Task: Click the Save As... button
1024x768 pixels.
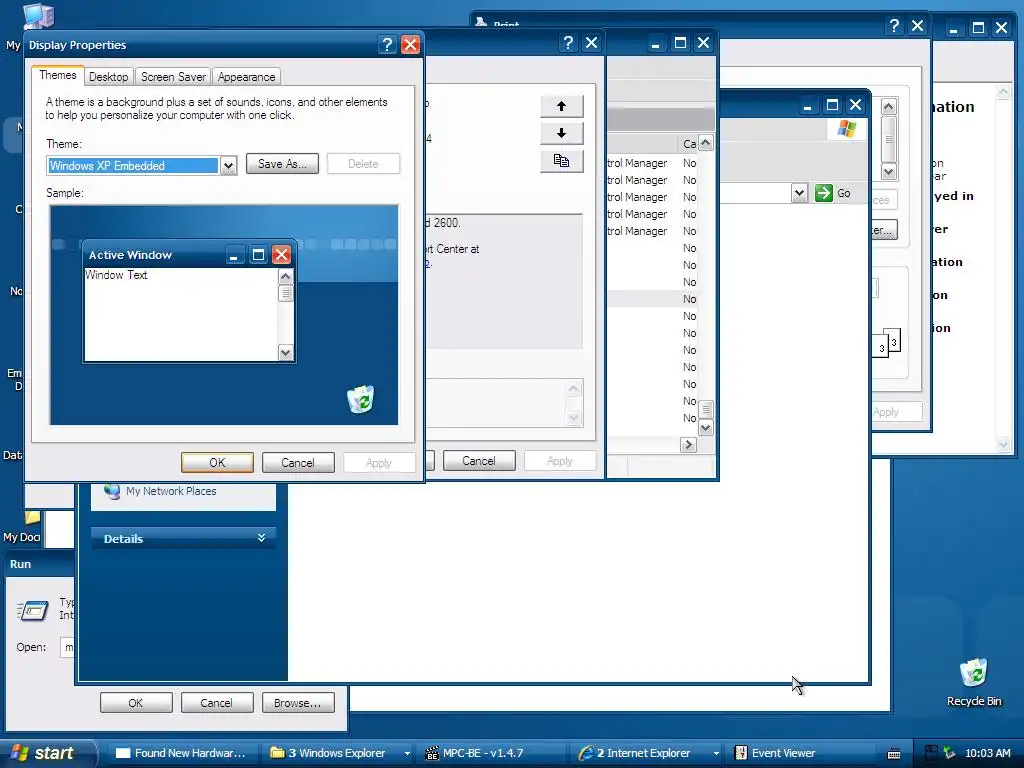Action: click(282, 164)
